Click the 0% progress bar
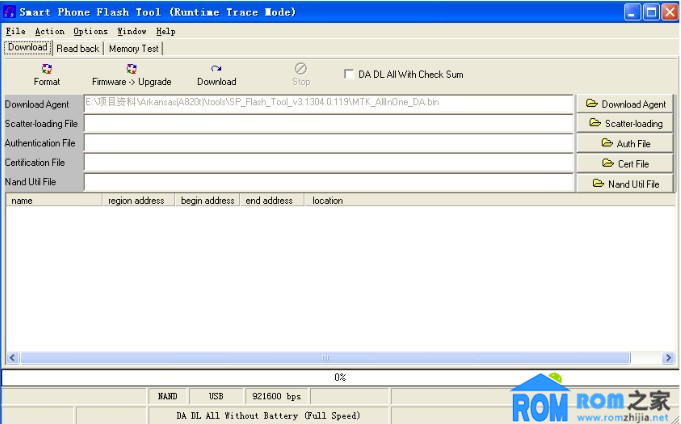The width and height of the screenshot is (681, 424). pyautogui.click(x=340, y=377)
